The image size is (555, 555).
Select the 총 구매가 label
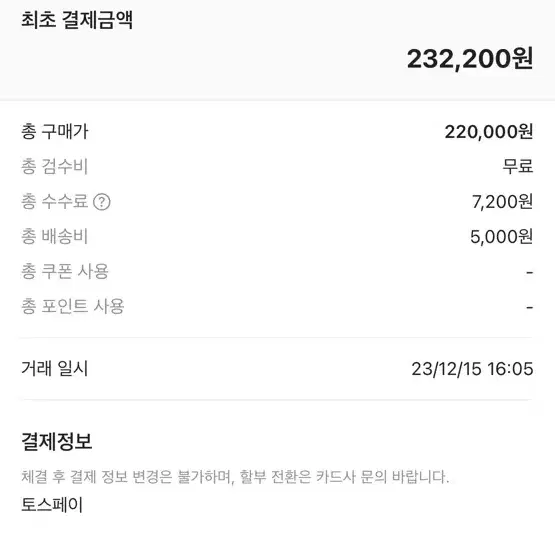(55, 132)
